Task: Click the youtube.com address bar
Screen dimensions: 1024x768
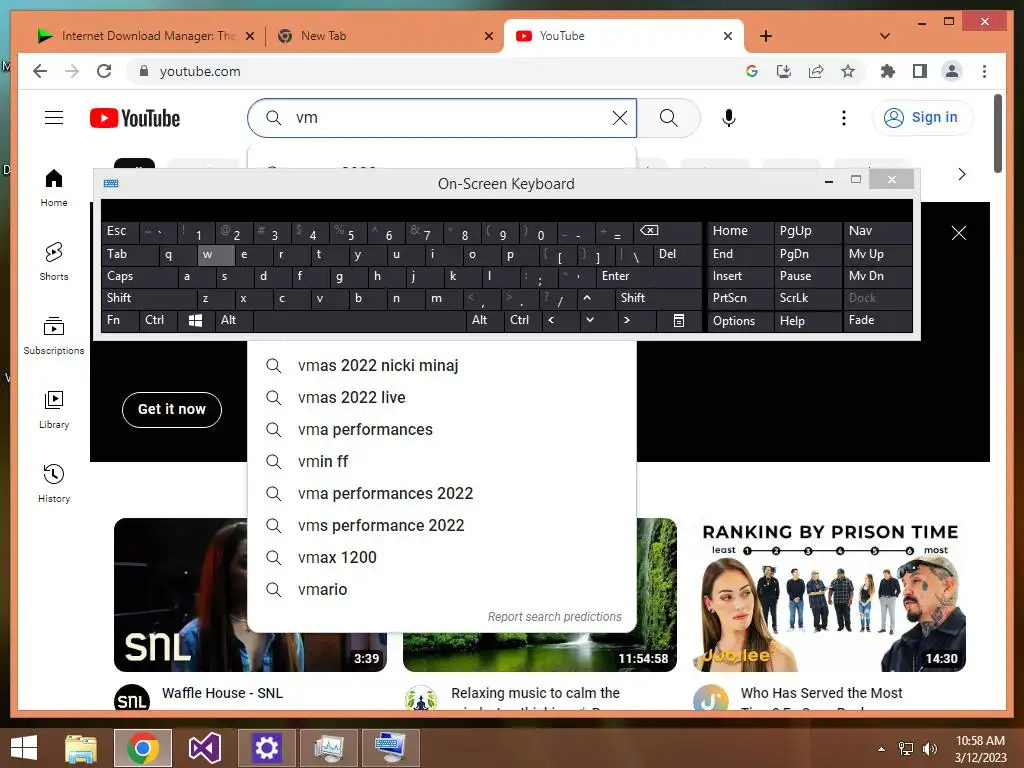Action: [431, 71]
